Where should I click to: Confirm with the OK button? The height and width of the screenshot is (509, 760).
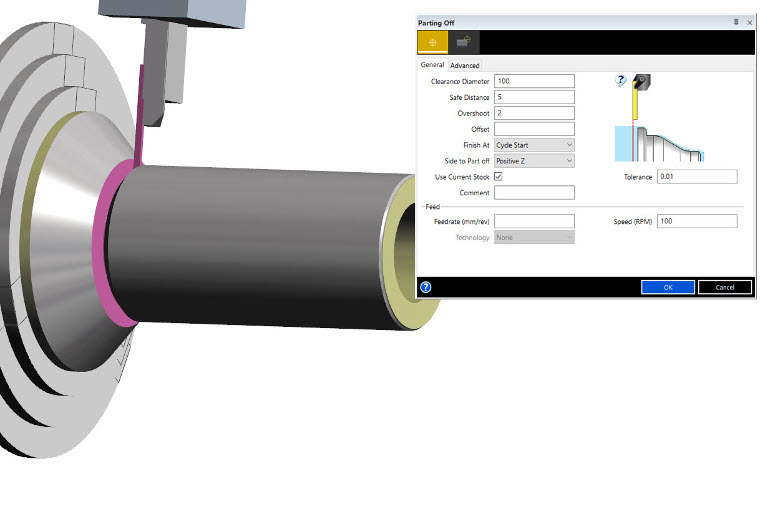(x=668, y=287)
